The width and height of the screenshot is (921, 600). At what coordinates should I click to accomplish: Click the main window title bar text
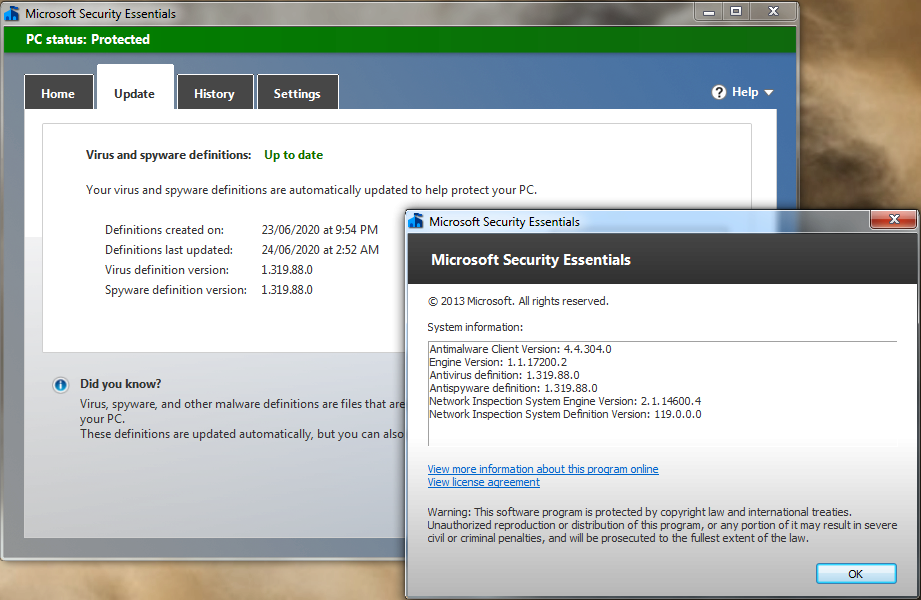(x=100, y=14)
